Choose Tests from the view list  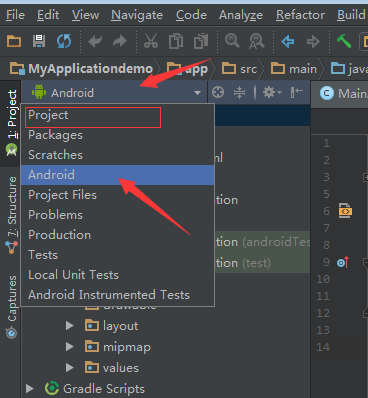click(x=117, y=255)
